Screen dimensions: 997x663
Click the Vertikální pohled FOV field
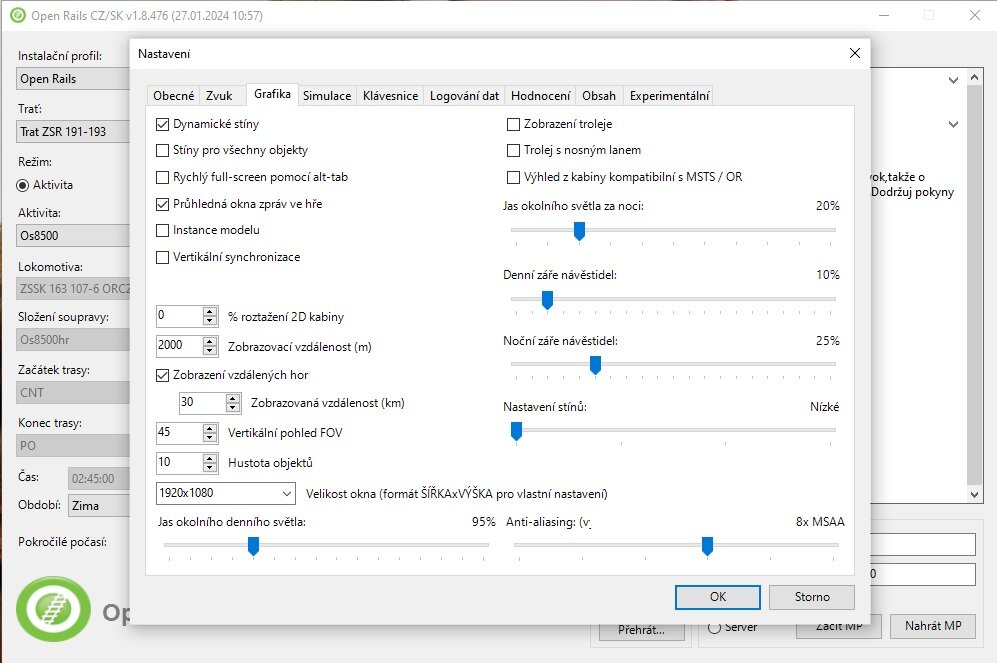(179, 432)
